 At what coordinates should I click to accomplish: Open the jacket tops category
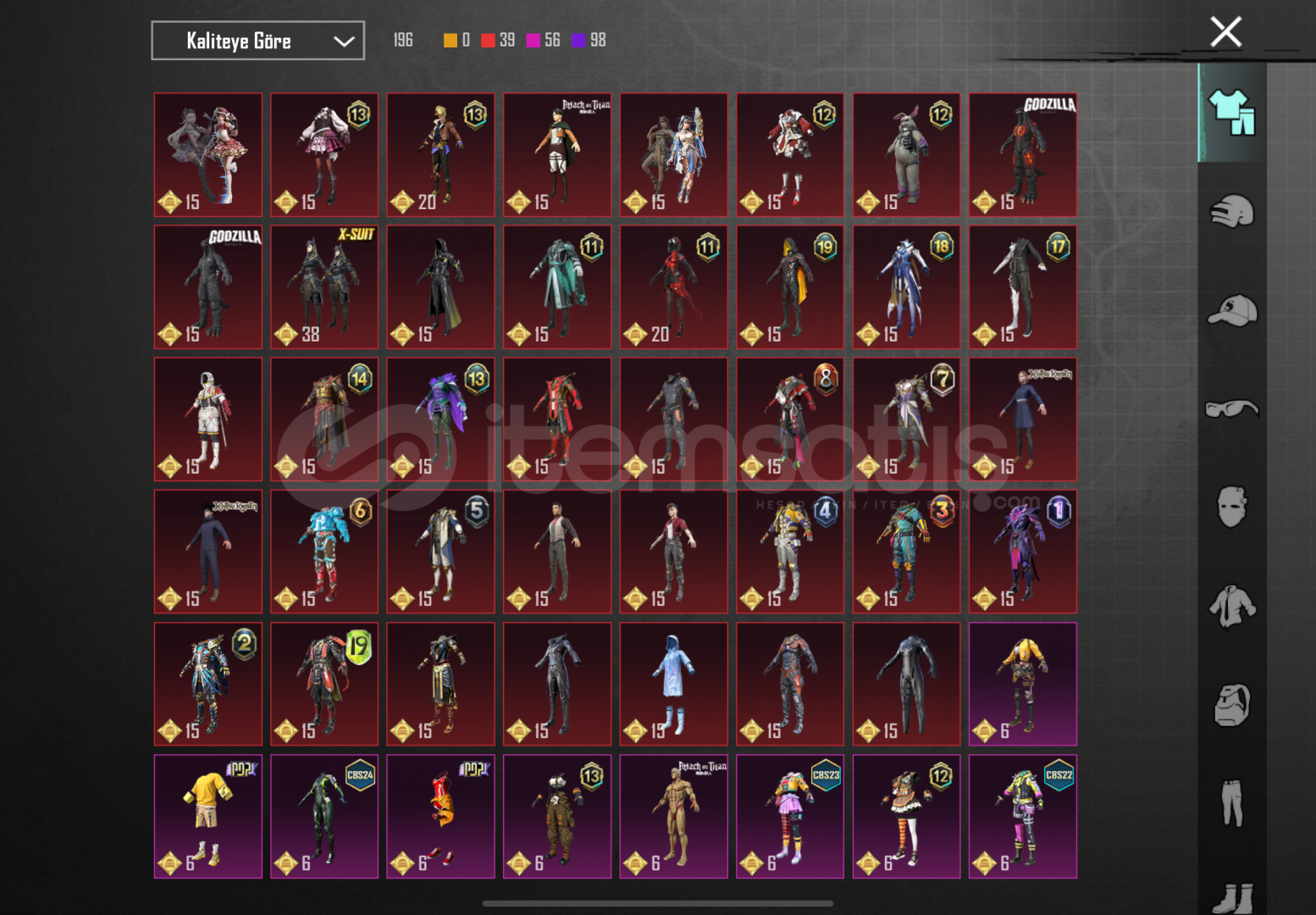point(1232,607)
